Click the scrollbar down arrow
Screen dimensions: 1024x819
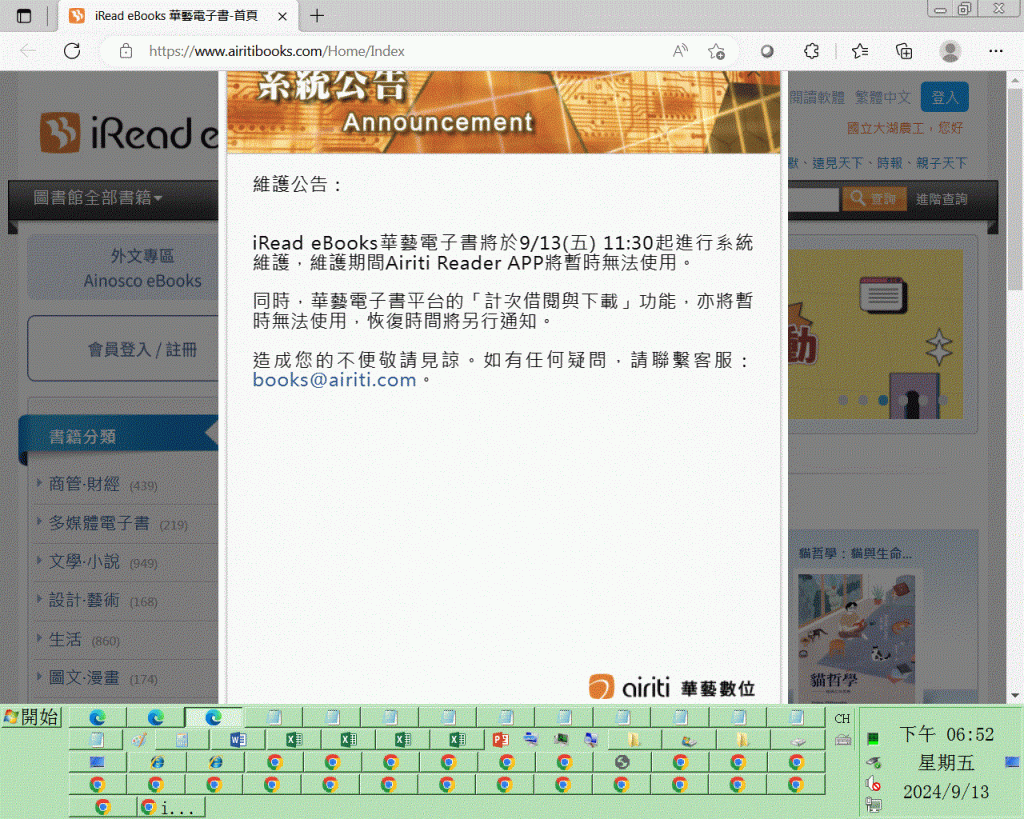[1014, 695]
